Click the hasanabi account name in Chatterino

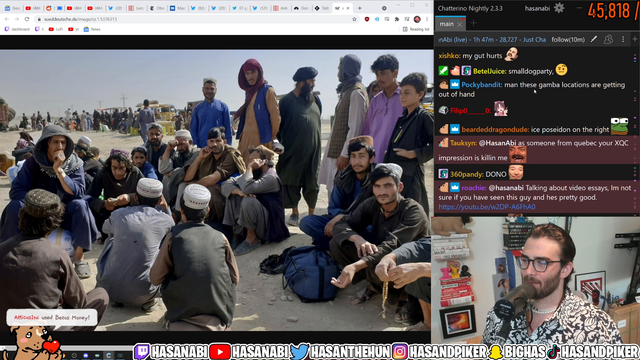pyautogui.click(x=537, y=8)
